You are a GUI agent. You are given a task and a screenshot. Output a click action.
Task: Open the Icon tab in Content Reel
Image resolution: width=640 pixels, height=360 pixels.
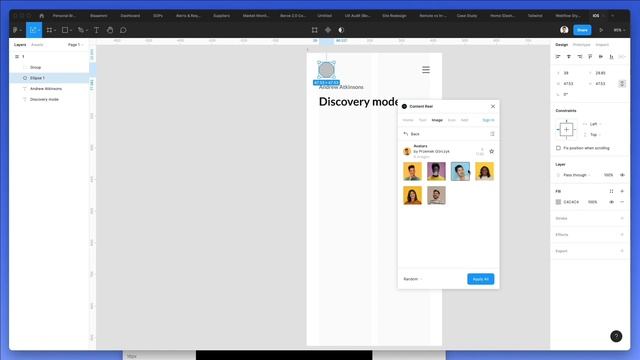pyautogui.click(x=451, y=120)
